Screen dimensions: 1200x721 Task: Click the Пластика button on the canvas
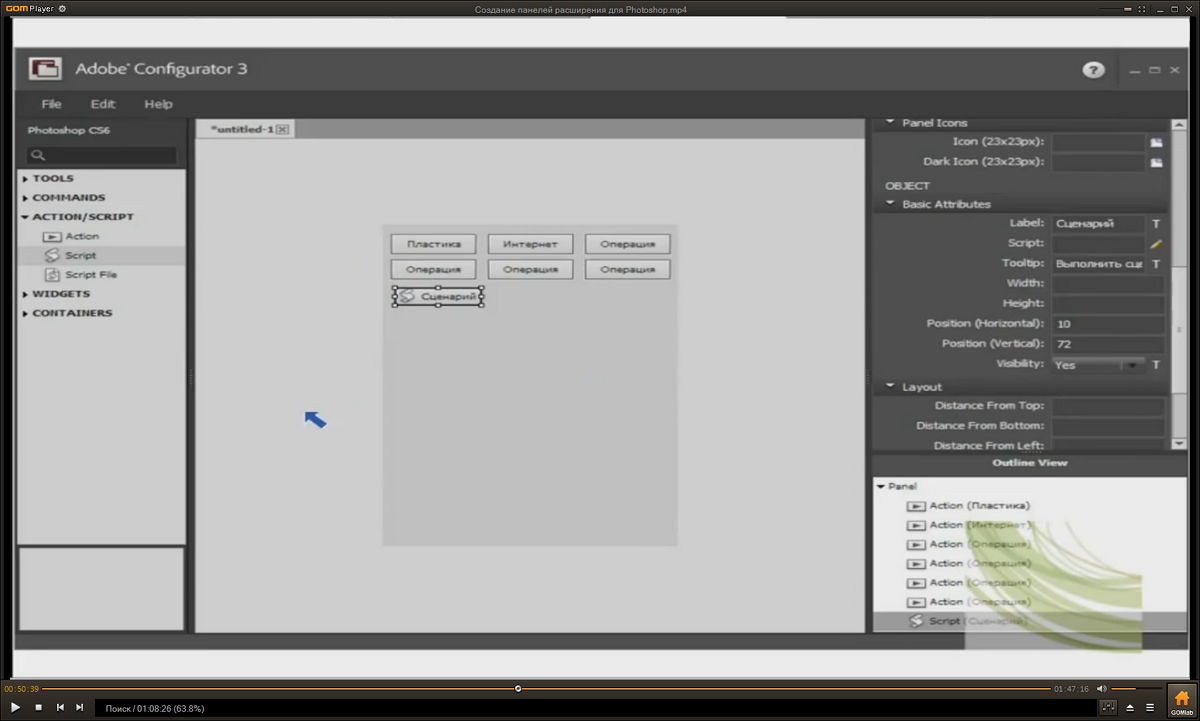433,244
